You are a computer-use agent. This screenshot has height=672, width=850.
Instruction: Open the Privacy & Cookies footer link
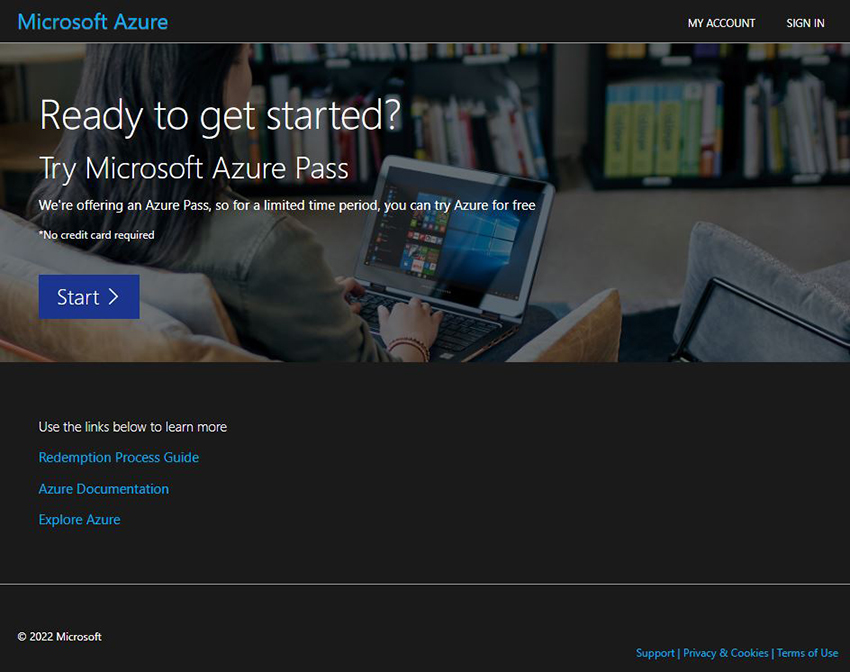[725, 653]
